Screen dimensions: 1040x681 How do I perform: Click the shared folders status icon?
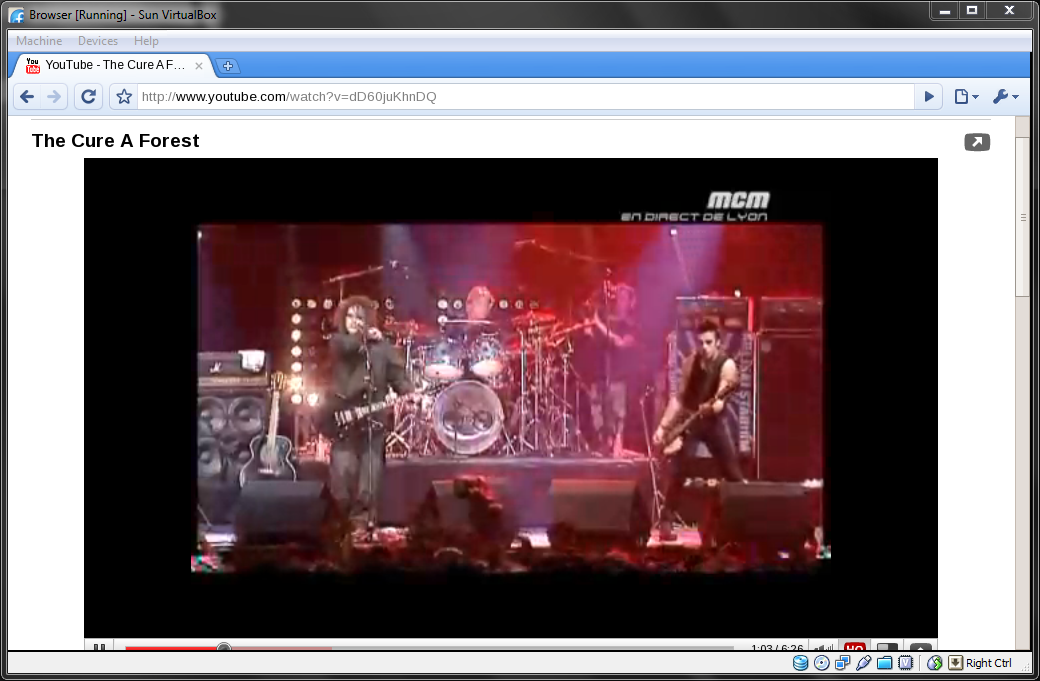click(x=884, y=662)
